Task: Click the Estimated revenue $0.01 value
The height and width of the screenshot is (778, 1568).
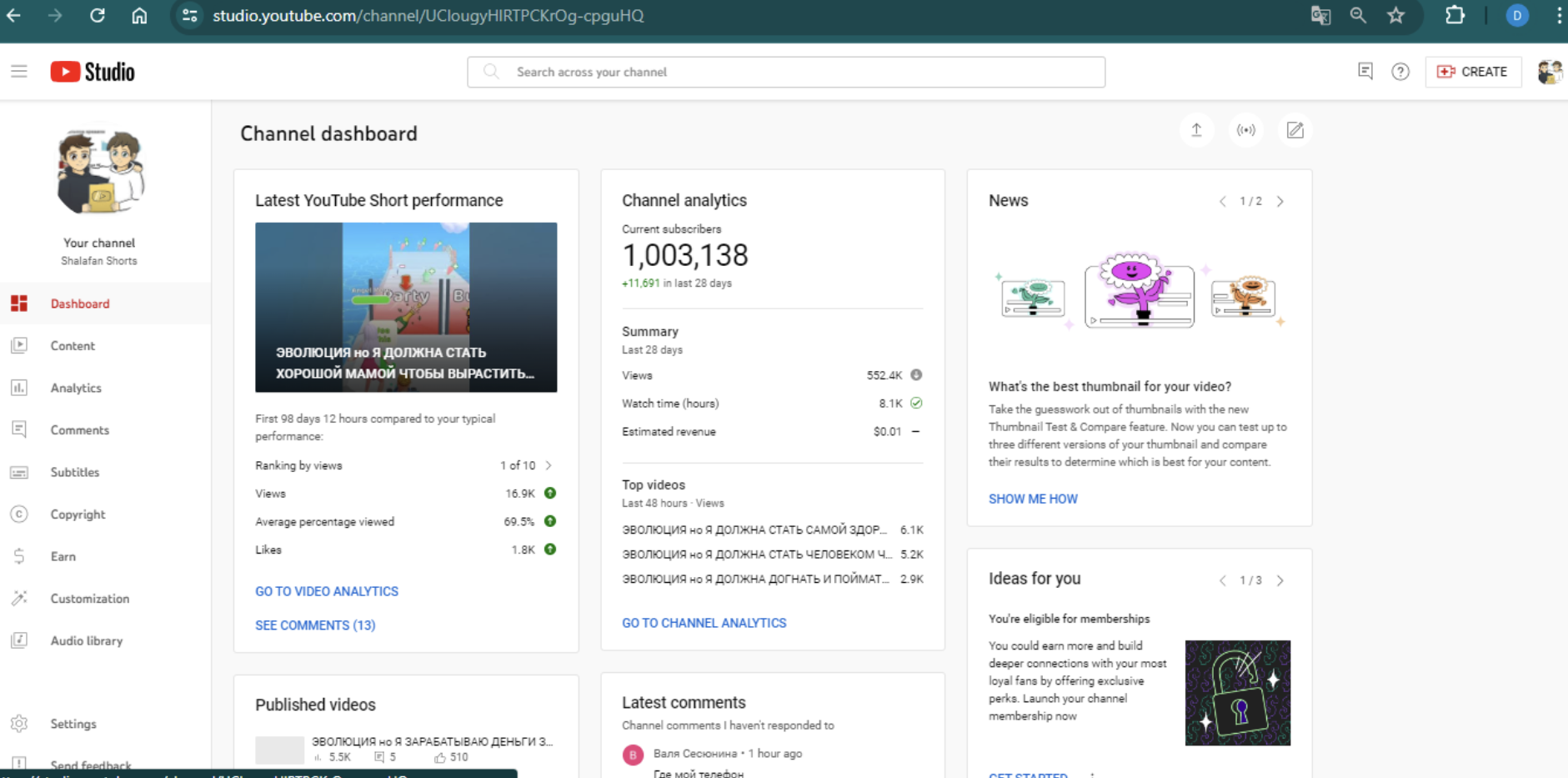Action: (x=887, y=432)
